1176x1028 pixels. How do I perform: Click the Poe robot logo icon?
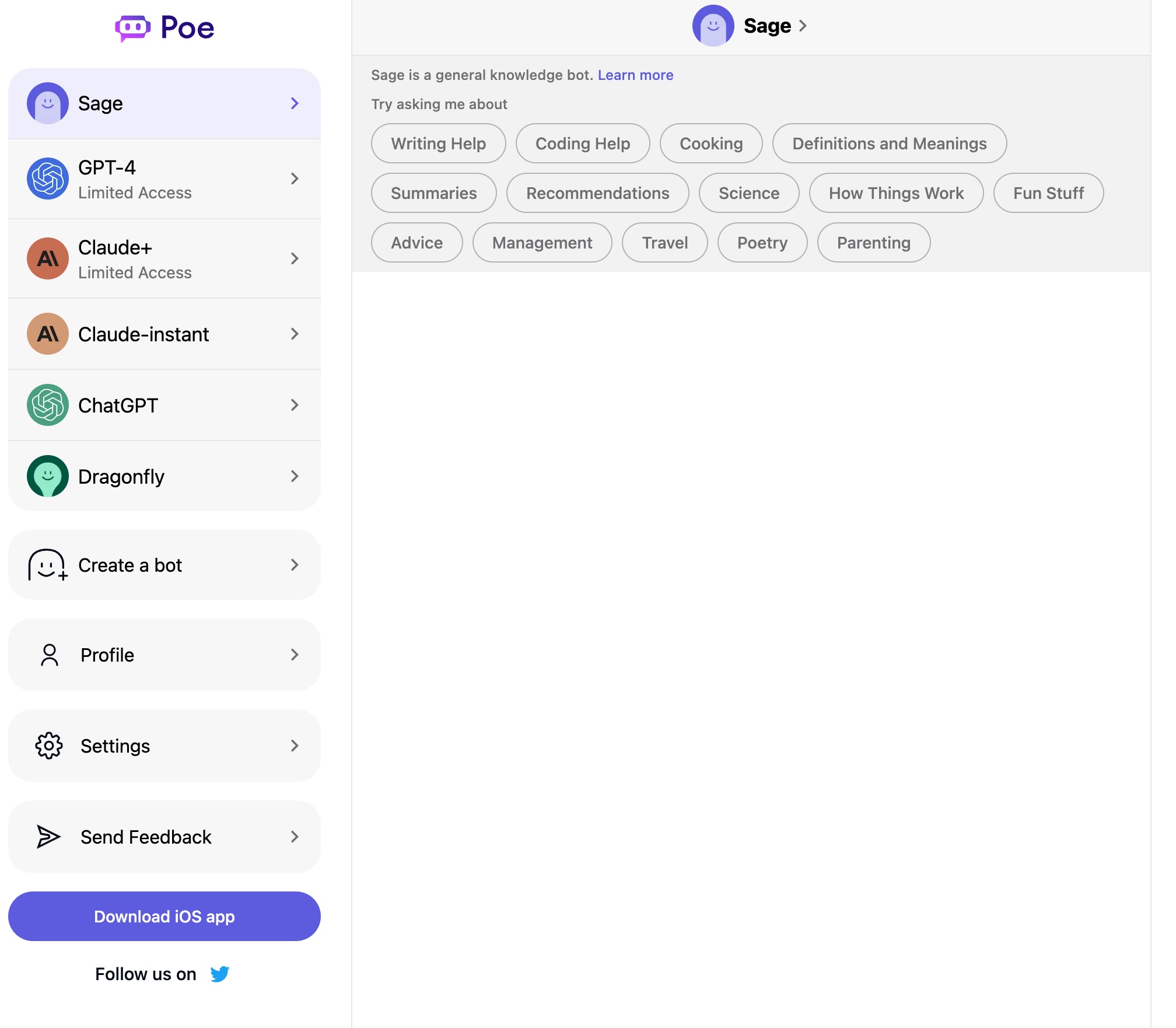133,28
